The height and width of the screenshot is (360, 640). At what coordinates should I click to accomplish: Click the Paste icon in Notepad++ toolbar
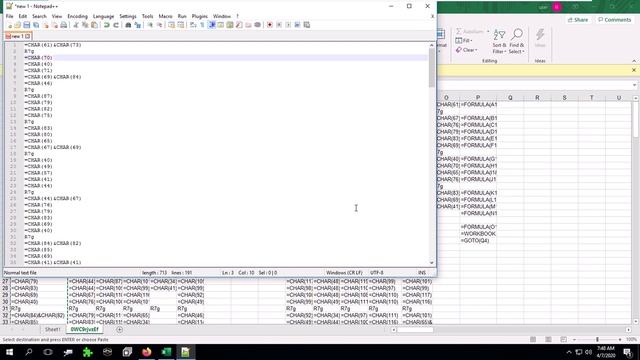(94, 25)
